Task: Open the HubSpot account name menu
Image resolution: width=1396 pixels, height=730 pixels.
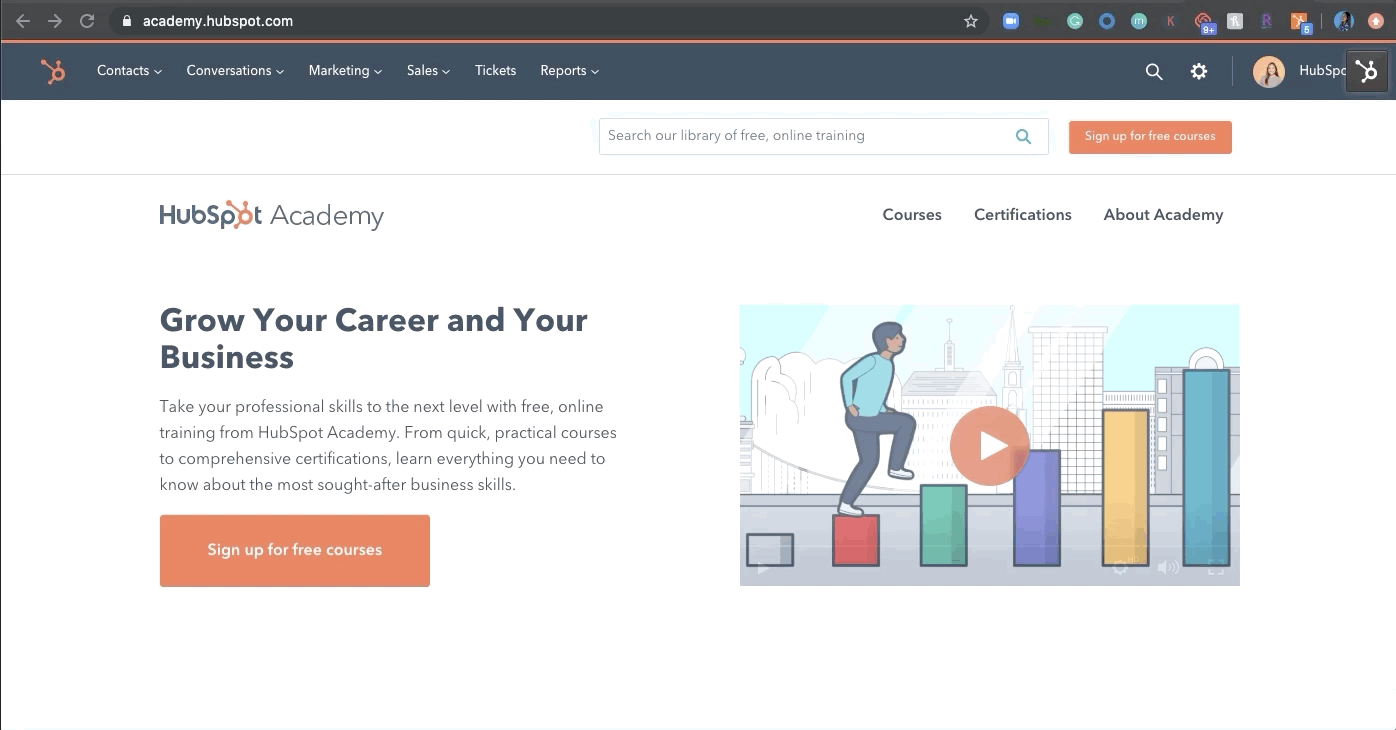Action: 1322,71
